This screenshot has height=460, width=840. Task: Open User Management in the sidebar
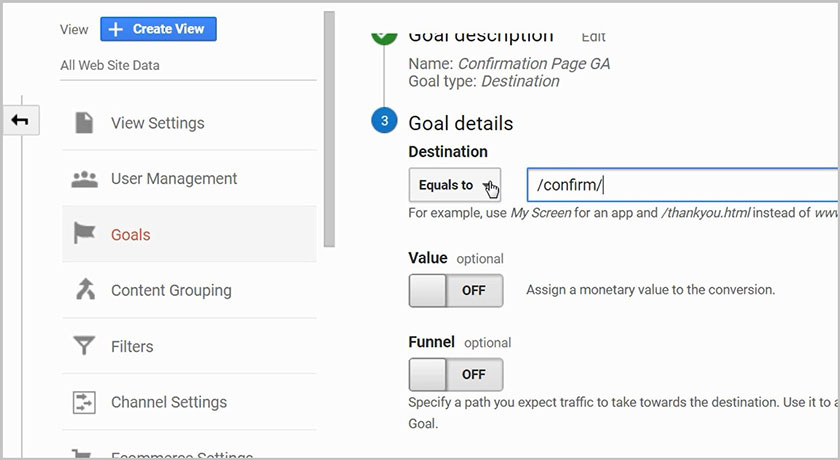coord(174,179)
